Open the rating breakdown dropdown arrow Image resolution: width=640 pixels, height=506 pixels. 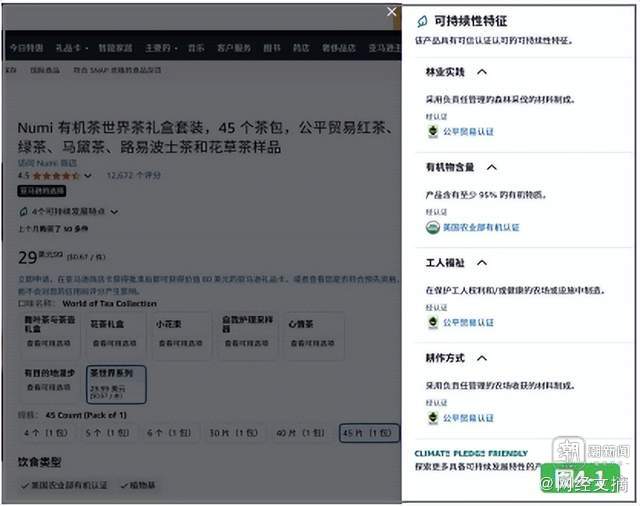pos(87,176)
